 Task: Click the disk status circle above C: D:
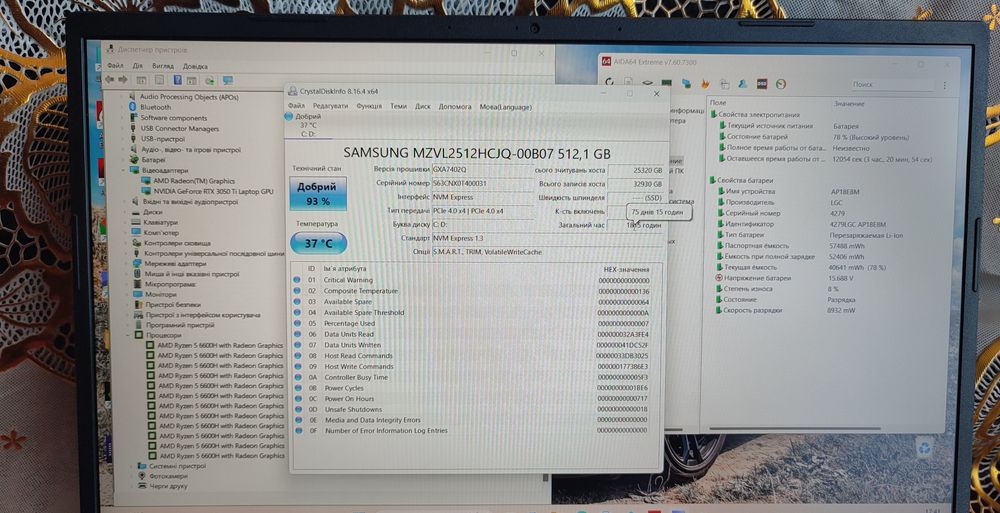tap(289, 117)
